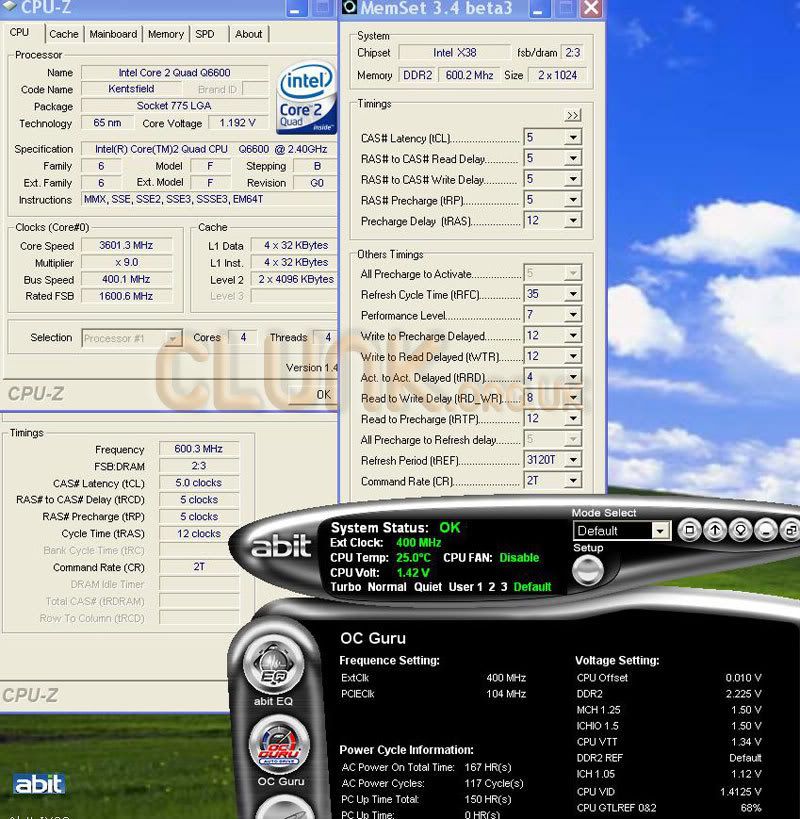
Task: Click the Code Name value 'Kentsfield'
Action: coord(131,89)
